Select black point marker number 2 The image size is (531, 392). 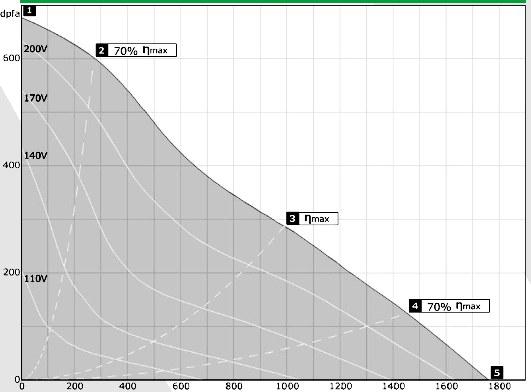point(102,50)
